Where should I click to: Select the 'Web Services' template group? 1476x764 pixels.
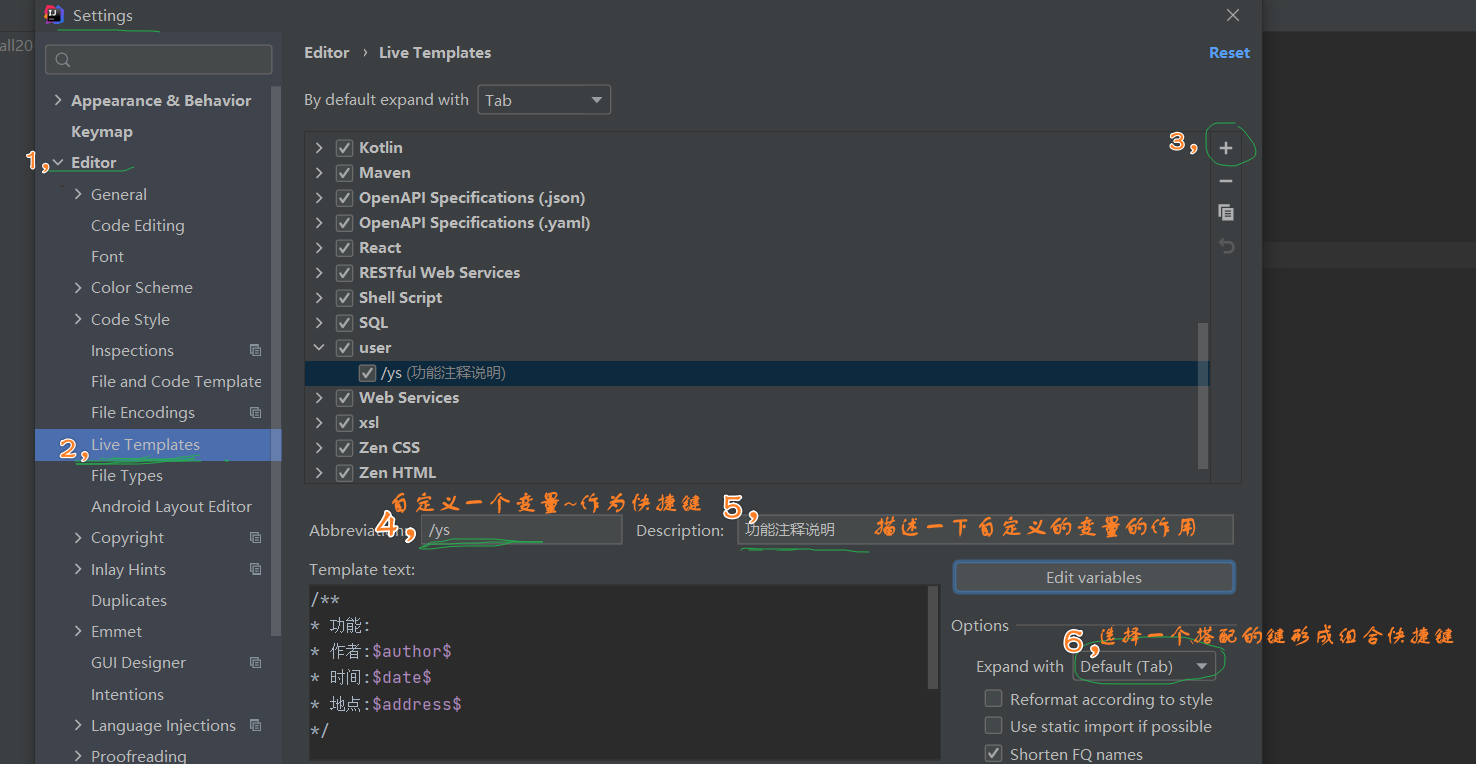pyautogui.click(x=757, y=397)
